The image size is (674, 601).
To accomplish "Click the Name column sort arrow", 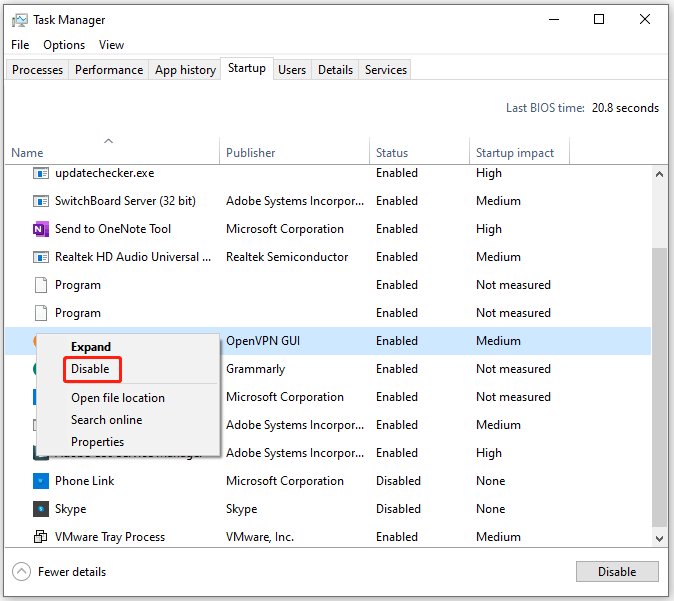I will click(x=108, y=141).
